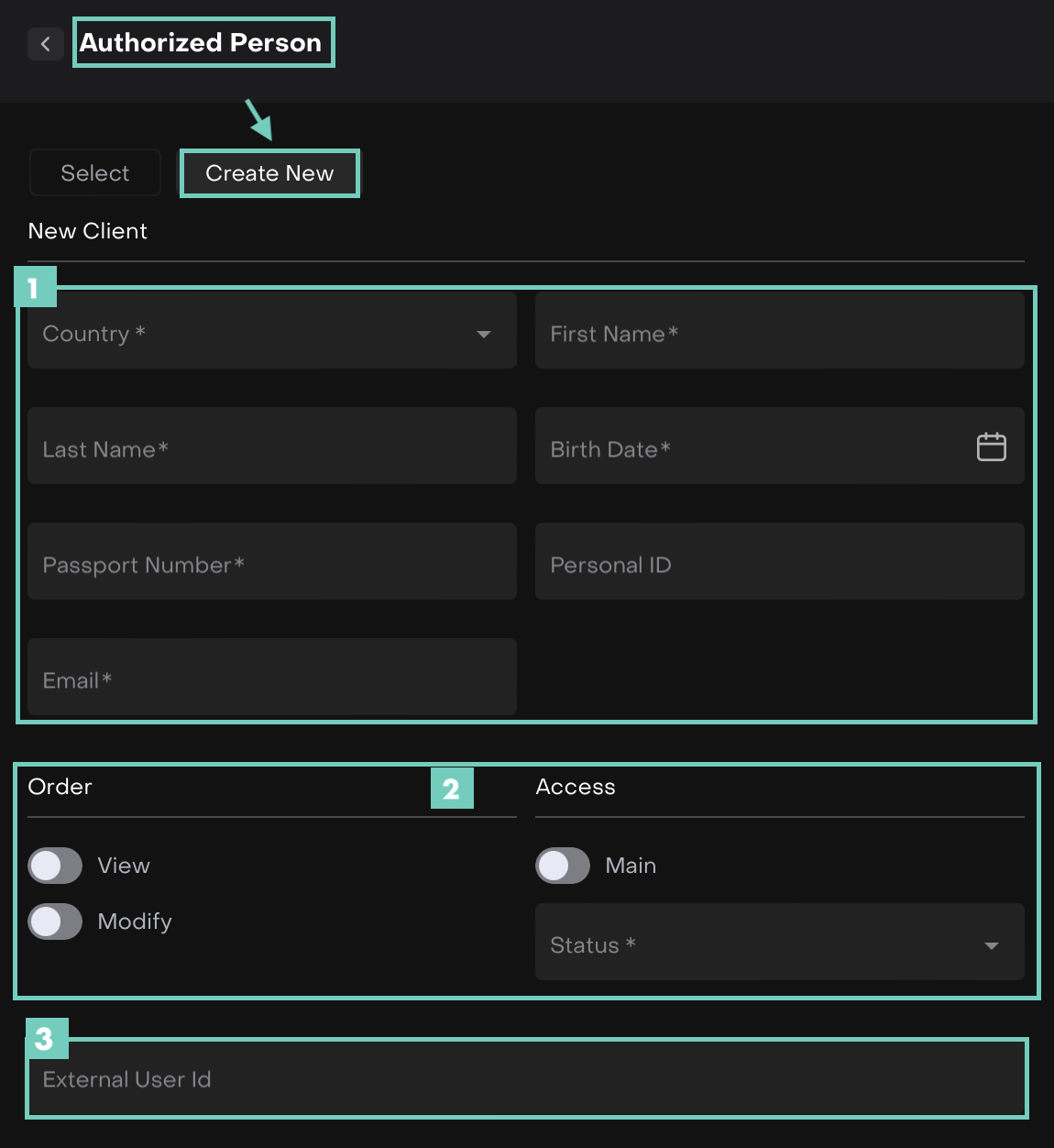Switch to the Create New tab

(x=269, y=173)
